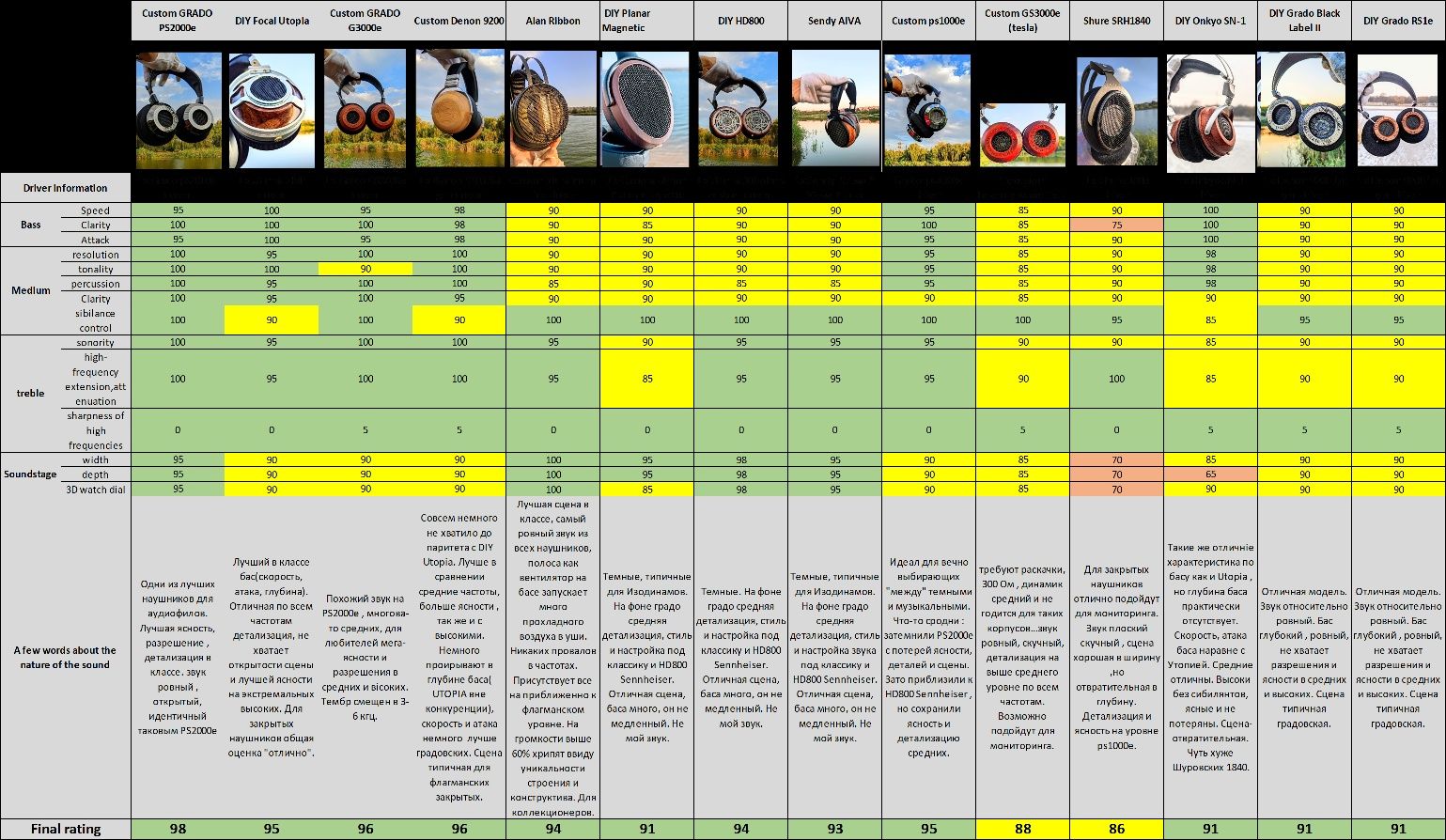Select Custom GRADO G3000e tonality value 90
Screen dimensions: 1446x840
[365, 269]
